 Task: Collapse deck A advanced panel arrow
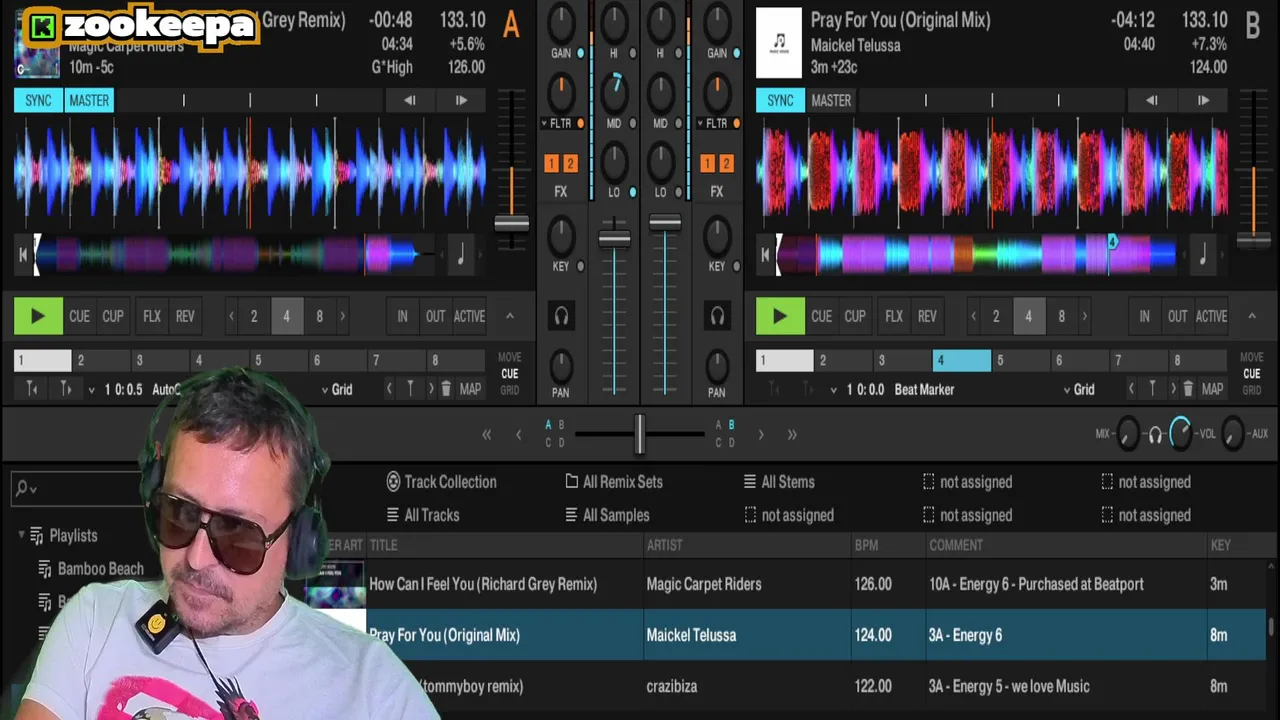509,316
